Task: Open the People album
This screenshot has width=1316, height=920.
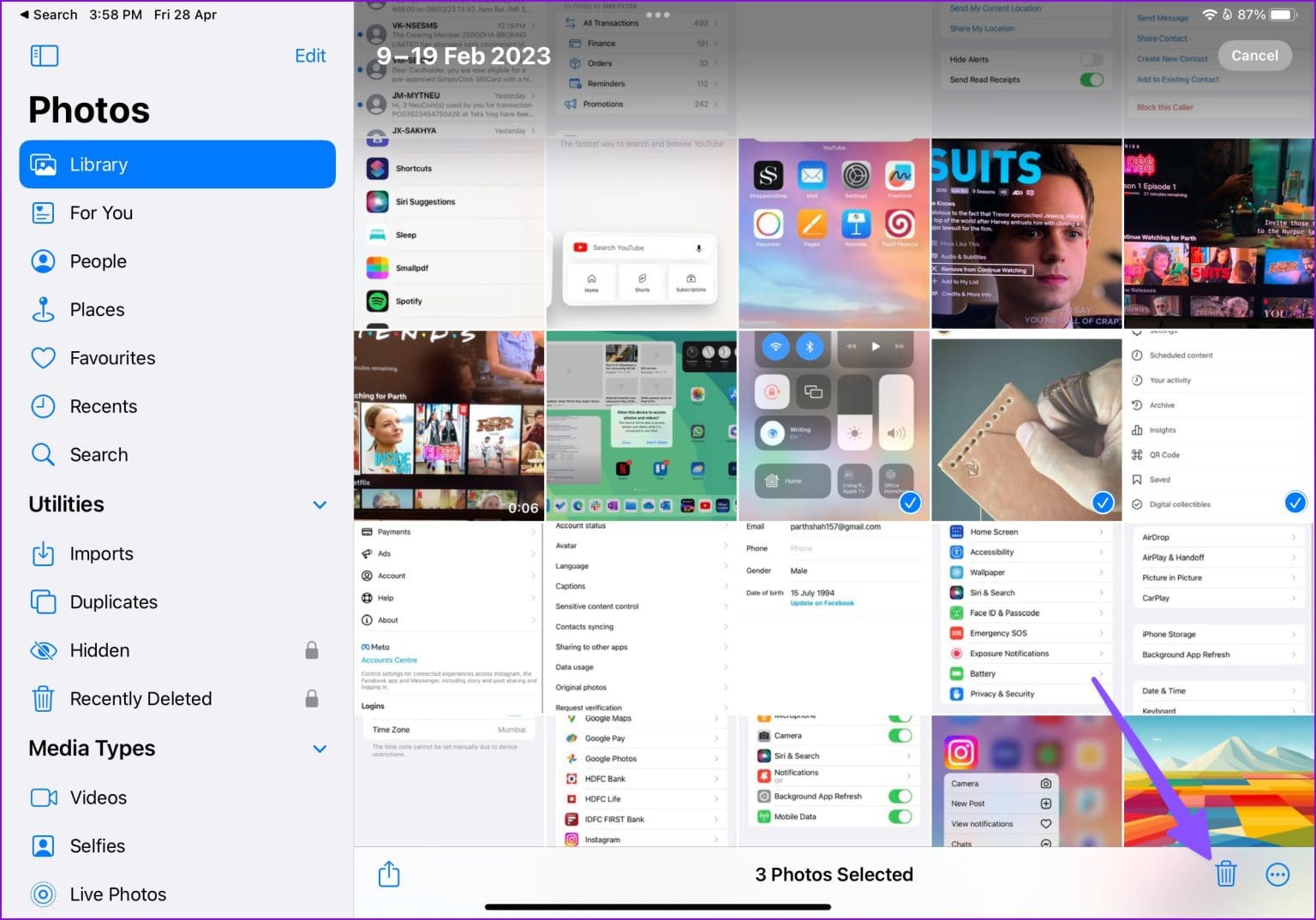Action: point(177,261)
